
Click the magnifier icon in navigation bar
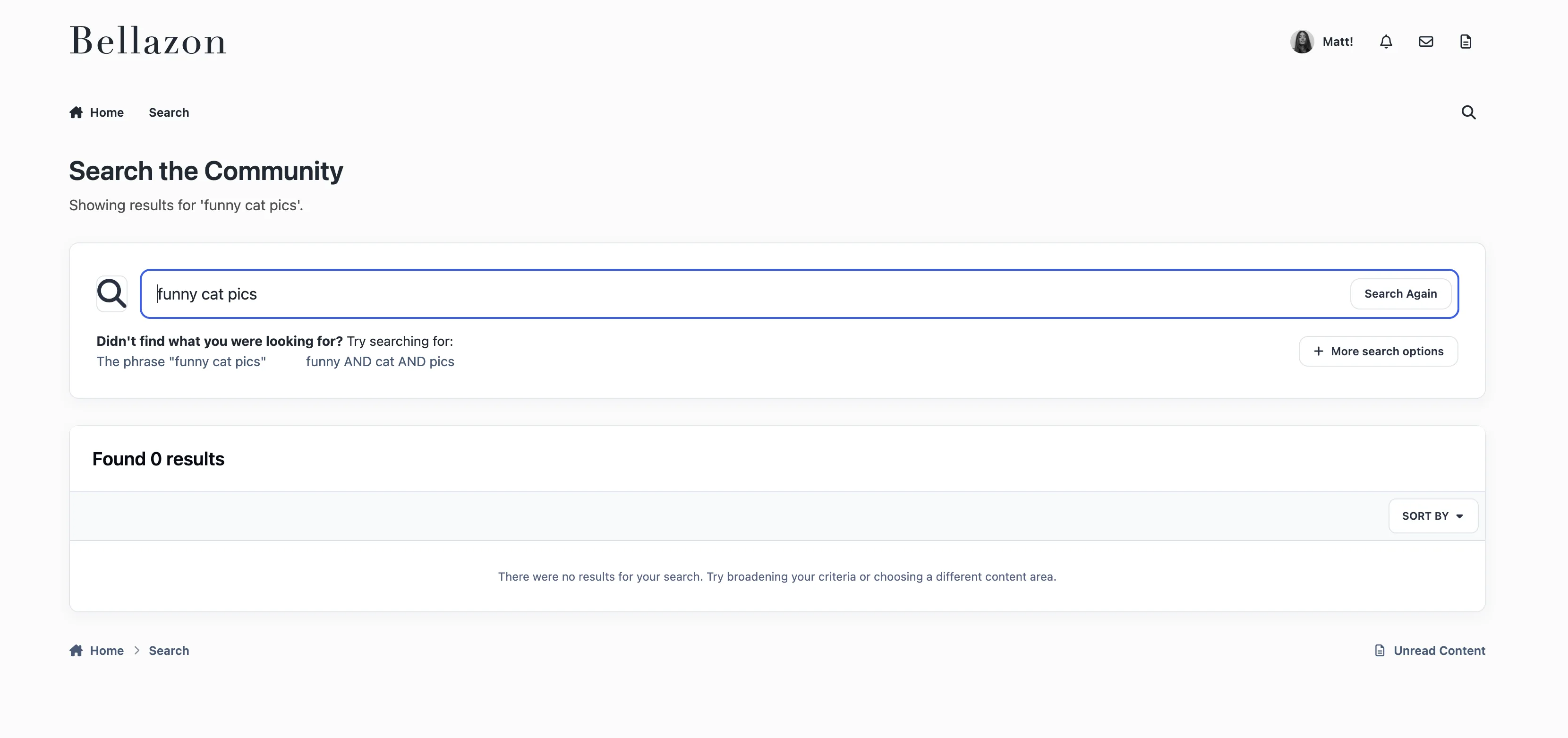[1468, 112]
